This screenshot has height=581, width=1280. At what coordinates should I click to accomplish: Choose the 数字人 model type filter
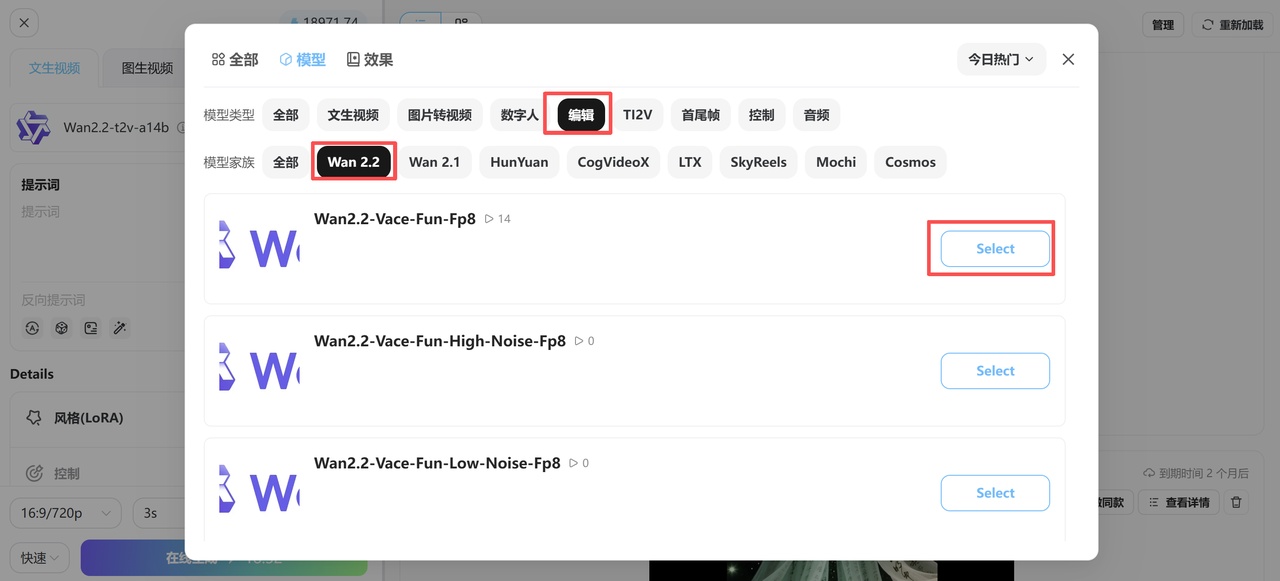(x=519, y=115)
